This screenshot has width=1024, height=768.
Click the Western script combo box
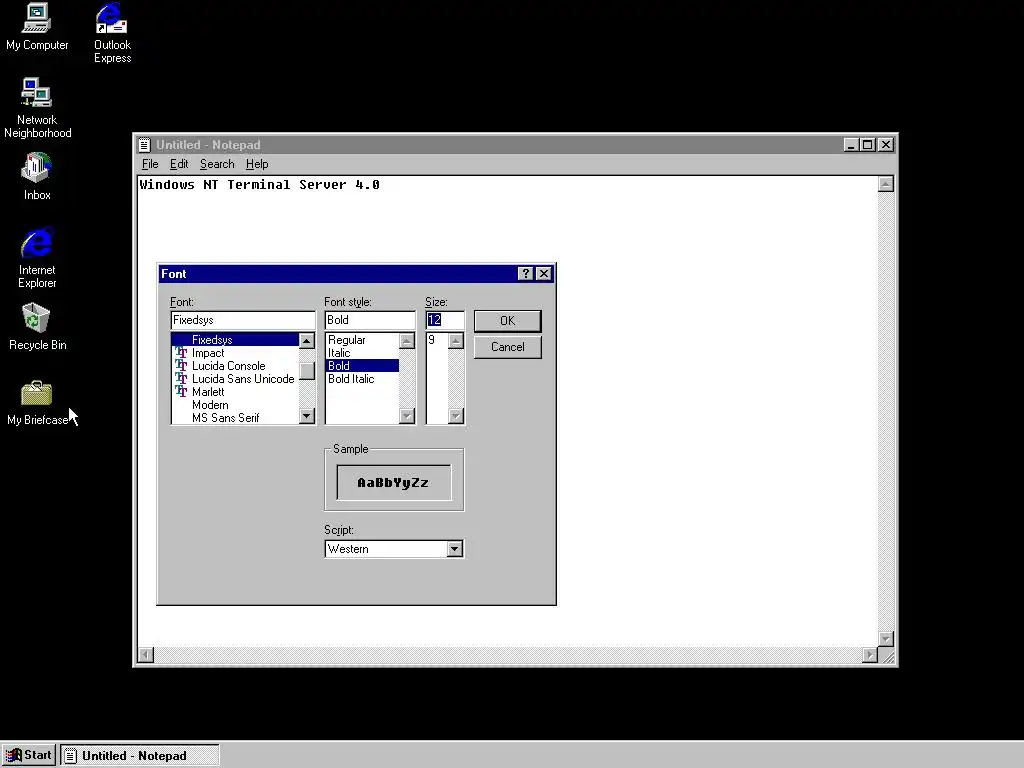coord(394,549)
